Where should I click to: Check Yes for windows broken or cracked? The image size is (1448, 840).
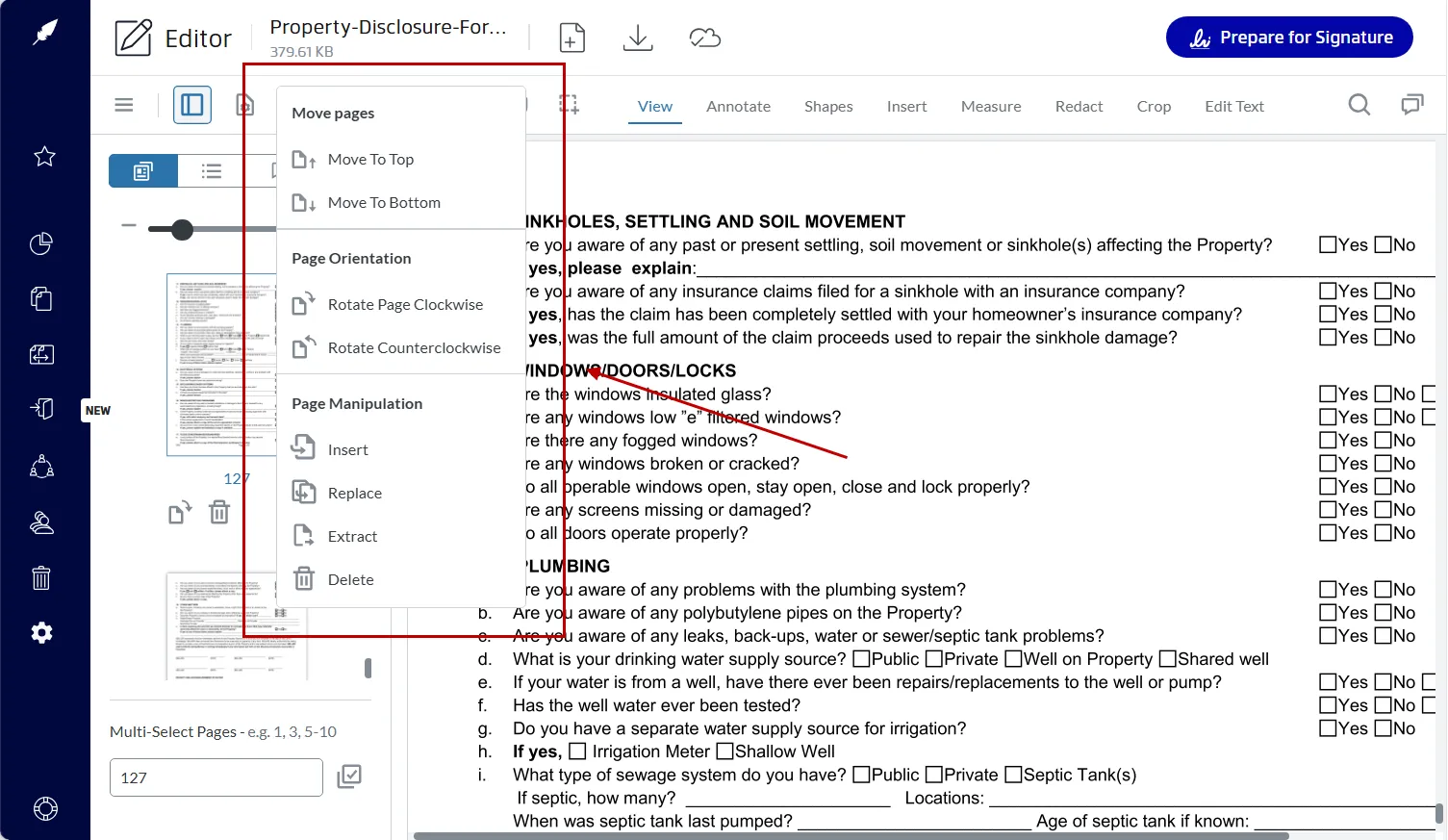coord(1328,464)
